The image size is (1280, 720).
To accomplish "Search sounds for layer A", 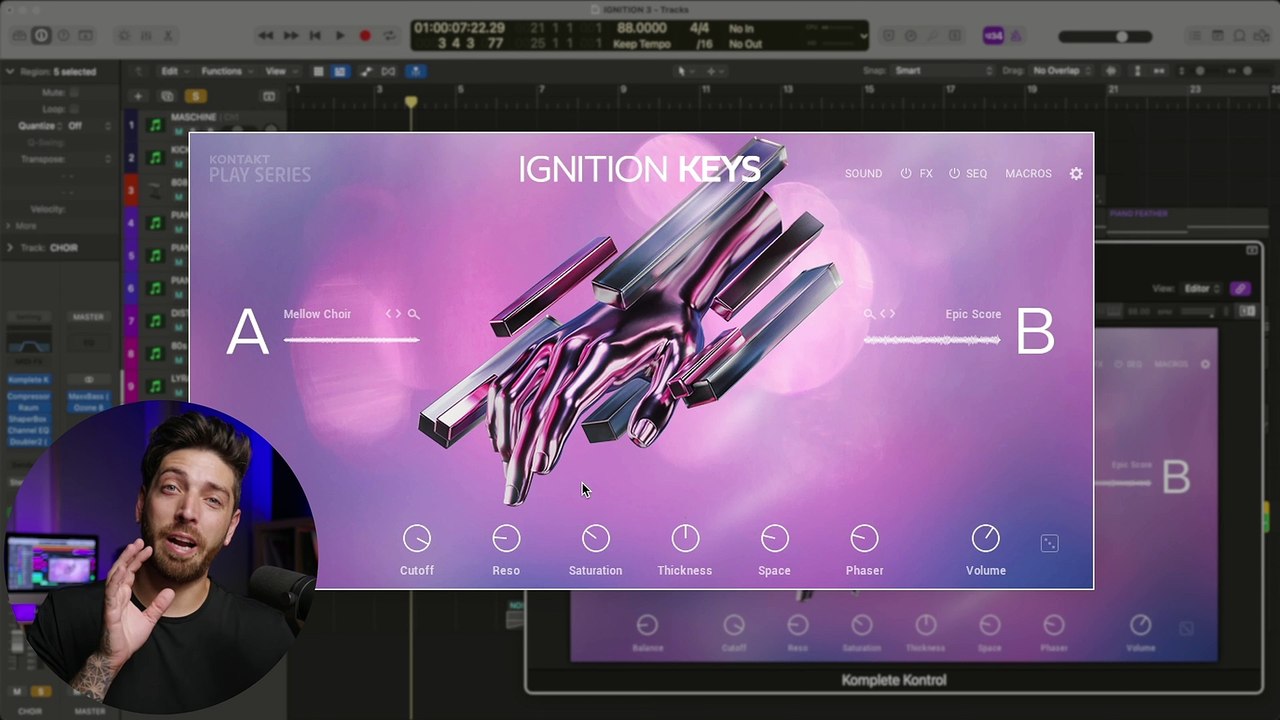I will (414, 314).
